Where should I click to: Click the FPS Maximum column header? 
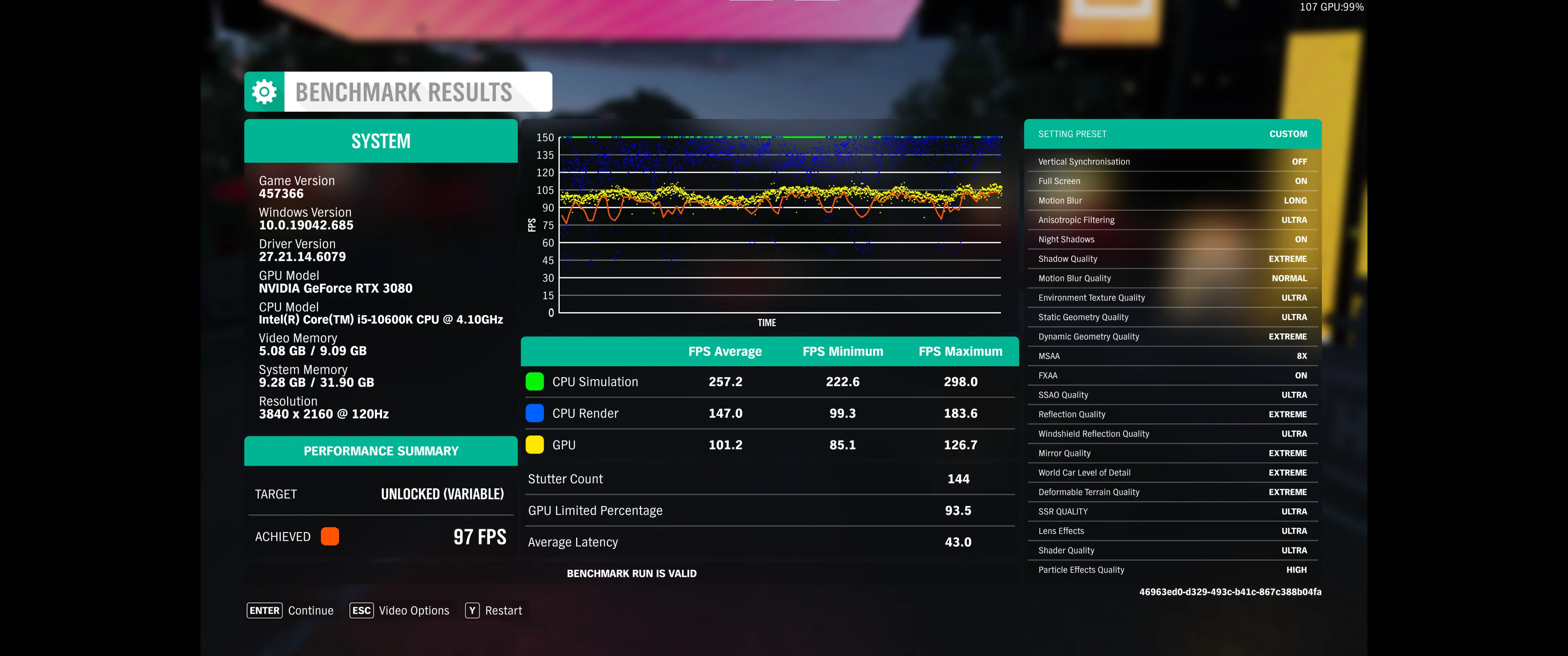click(x=960, y=352)
